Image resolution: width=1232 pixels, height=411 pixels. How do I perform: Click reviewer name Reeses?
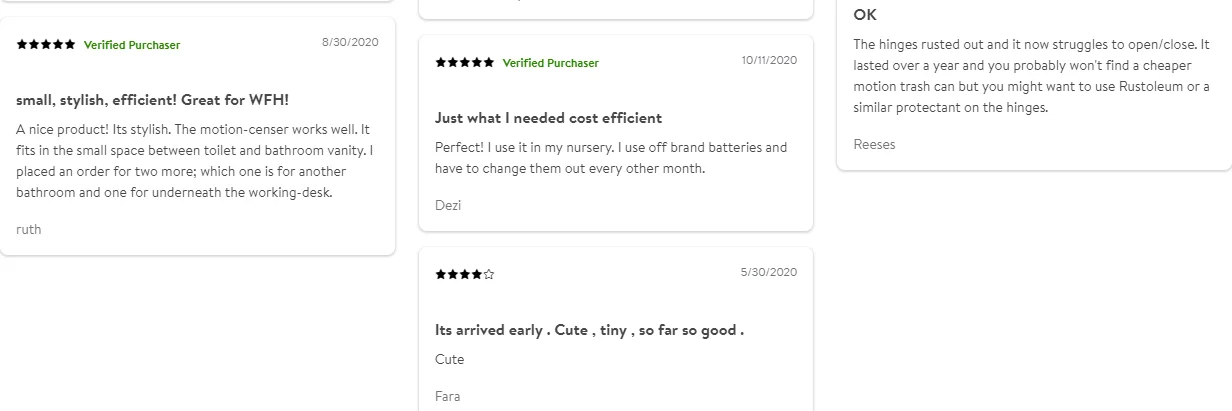(x=874, y=144)
